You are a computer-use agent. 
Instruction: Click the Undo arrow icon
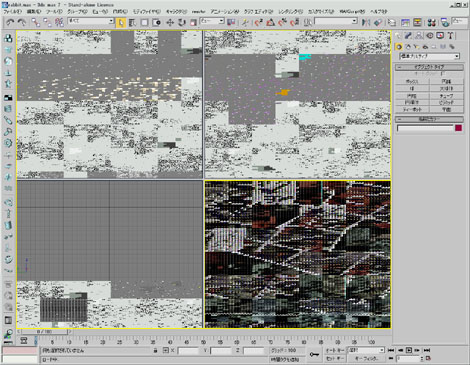[x=10, y=22]
